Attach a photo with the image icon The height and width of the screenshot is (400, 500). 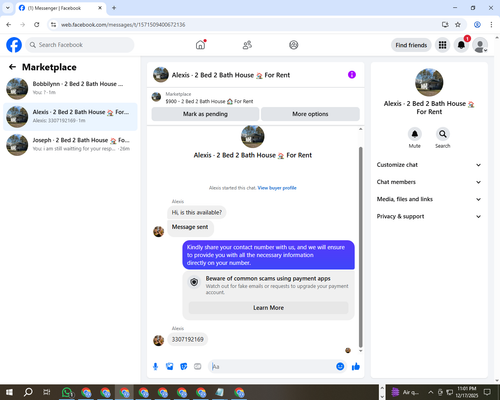[170, 367]
